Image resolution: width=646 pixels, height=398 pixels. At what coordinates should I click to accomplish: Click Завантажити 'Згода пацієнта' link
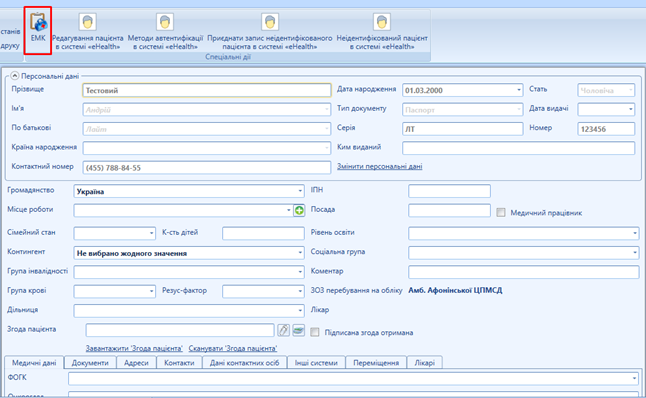(x=134, y=348)
